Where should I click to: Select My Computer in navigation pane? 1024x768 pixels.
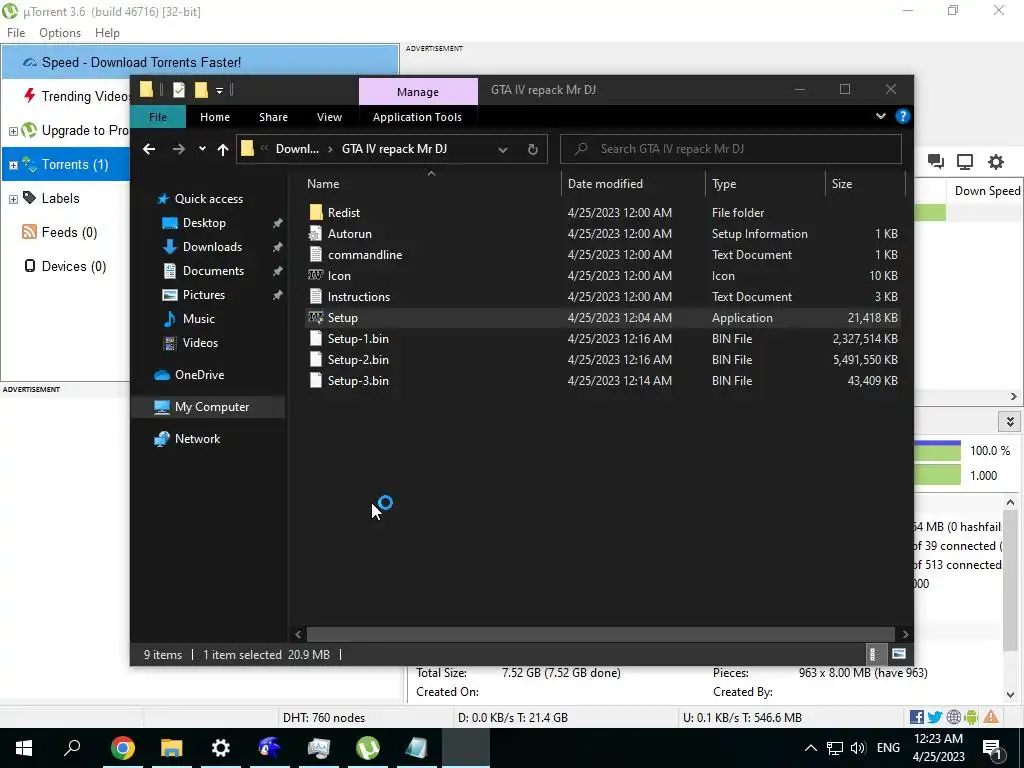212,407
